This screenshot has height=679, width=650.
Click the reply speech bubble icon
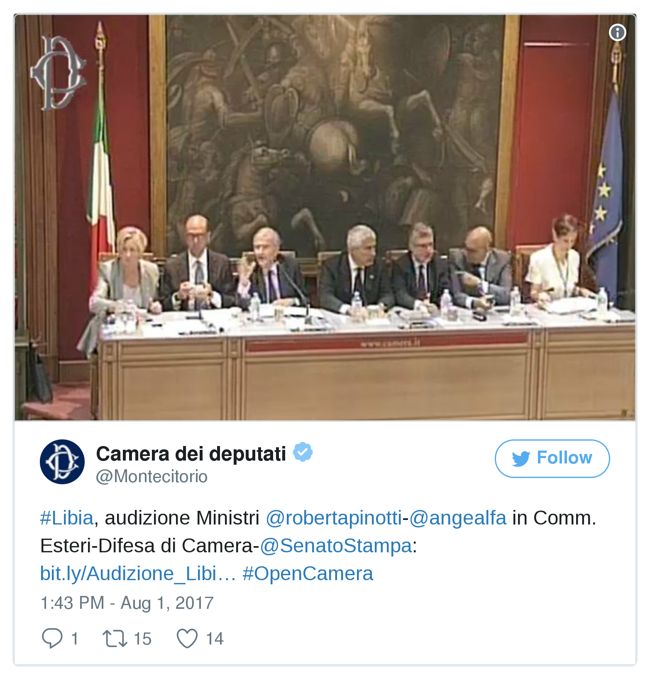pyautogui.click(x=52, y=638)
